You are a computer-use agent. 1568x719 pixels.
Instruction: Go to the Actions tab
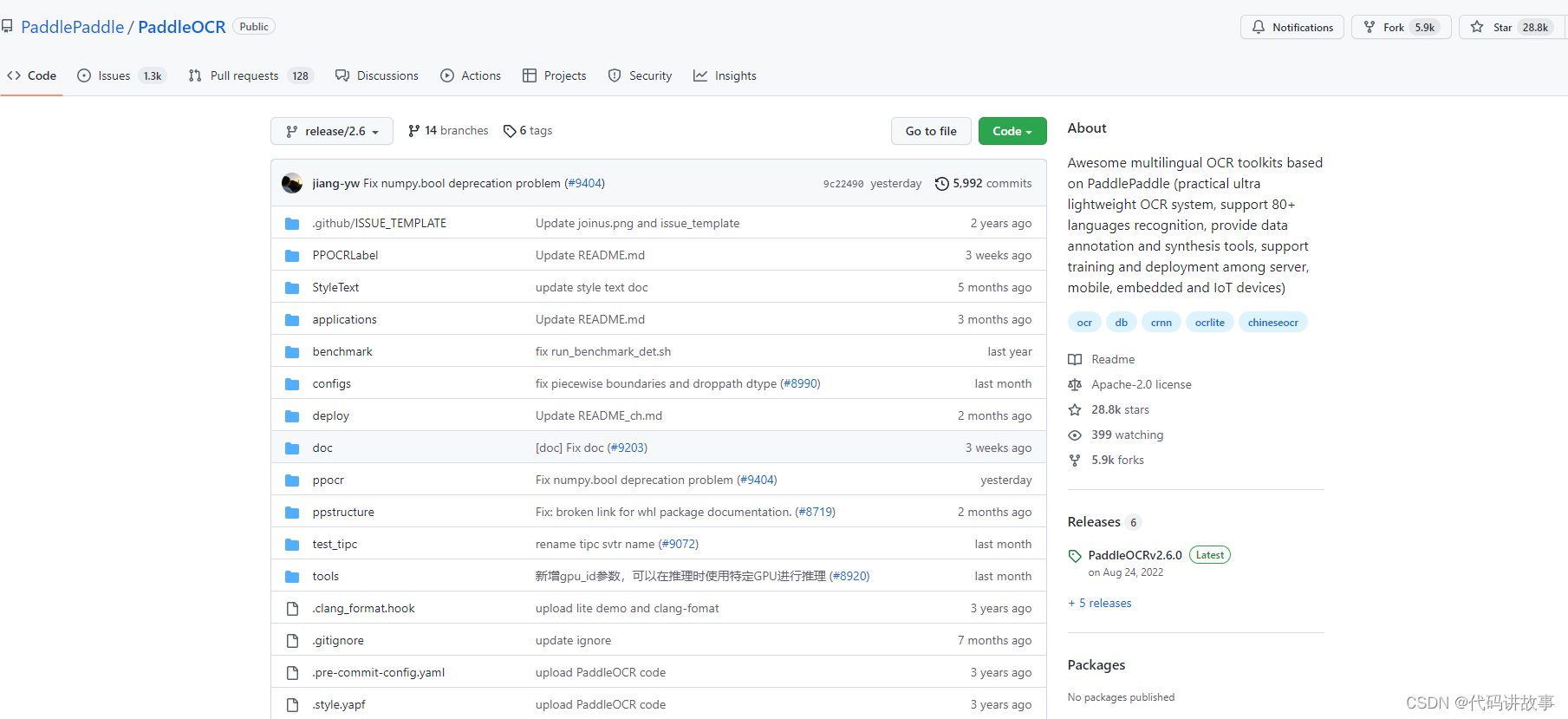pyautogui.click(x=471, y=75)
